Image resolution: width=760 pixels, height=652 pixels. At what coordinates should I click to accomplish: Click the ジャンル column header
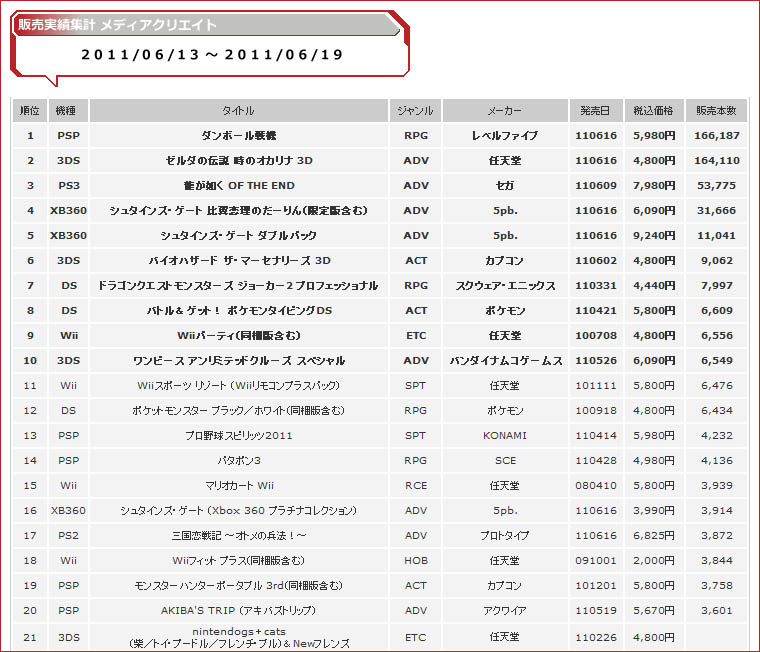(x=415, y=111)
